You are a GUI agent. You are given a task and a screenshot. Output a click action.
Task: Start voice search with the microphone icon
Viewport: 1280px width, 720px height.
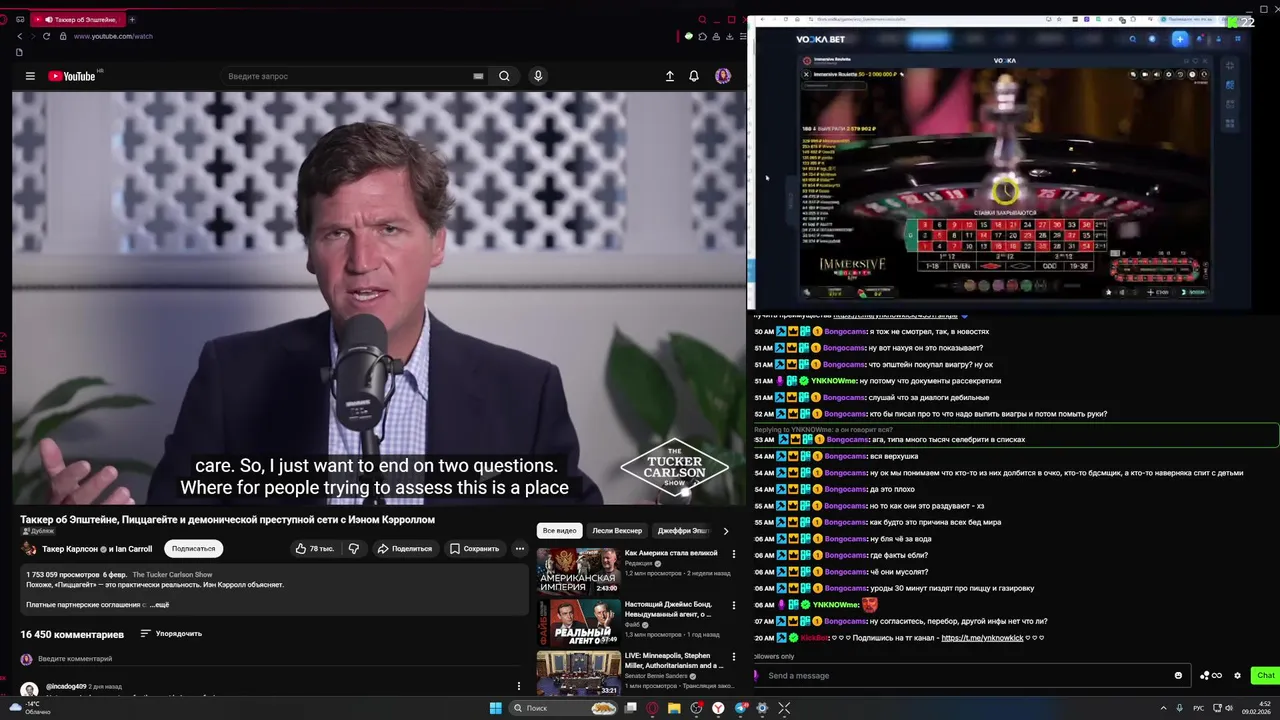click(x=538, y=76)
